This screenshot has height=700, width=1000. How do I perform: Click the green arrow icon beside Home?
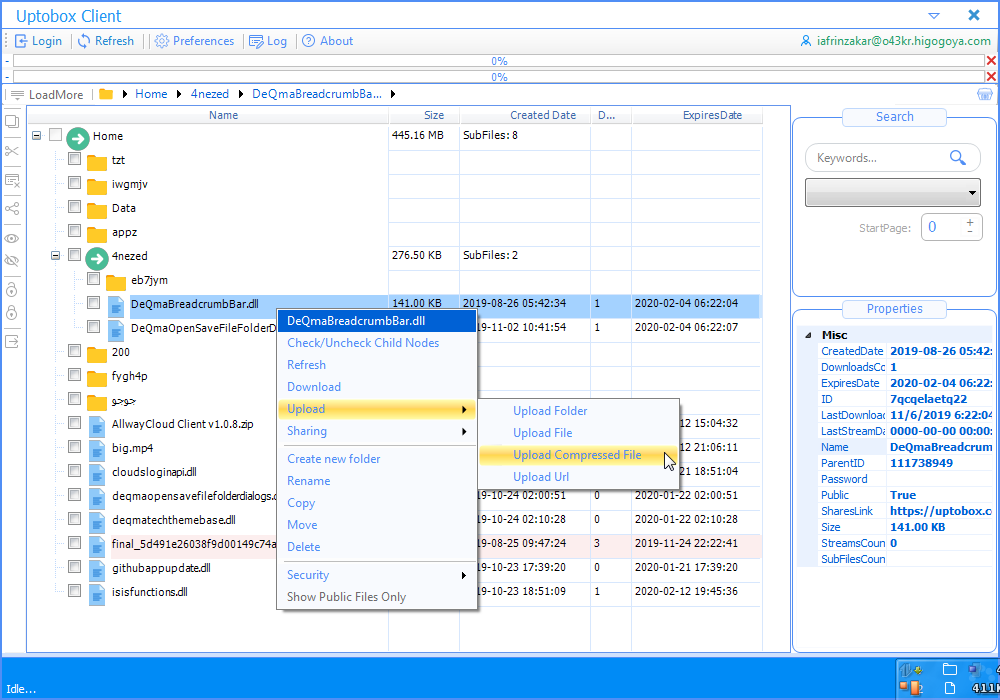78,138
